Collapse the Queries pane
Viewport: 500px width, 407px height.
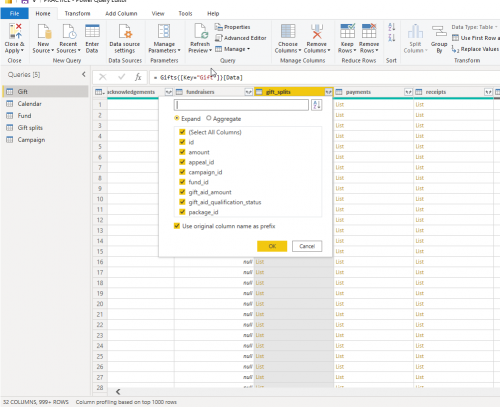pos(84,74)
